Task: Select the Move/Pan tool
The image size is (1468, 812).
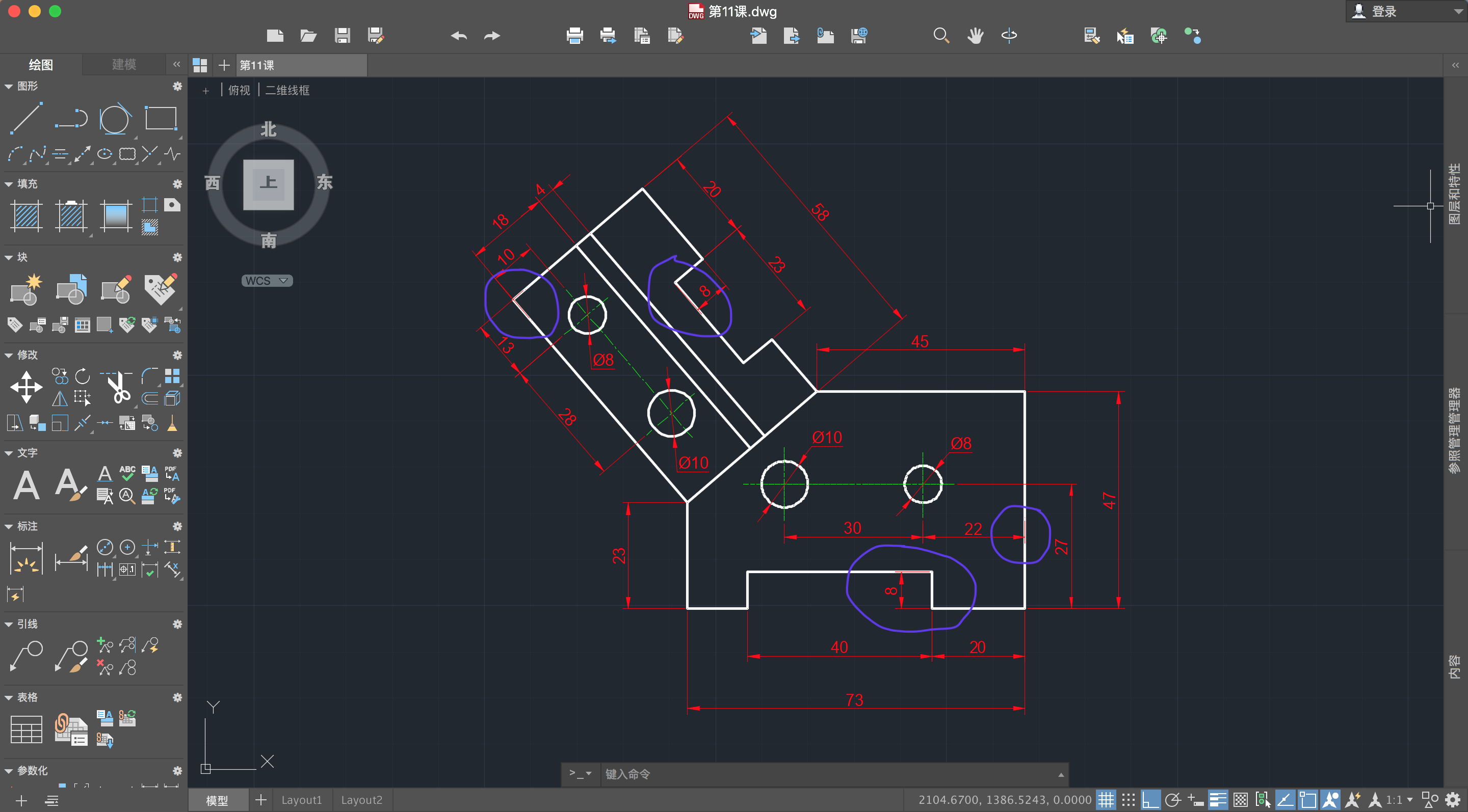Action: point(975,37)
